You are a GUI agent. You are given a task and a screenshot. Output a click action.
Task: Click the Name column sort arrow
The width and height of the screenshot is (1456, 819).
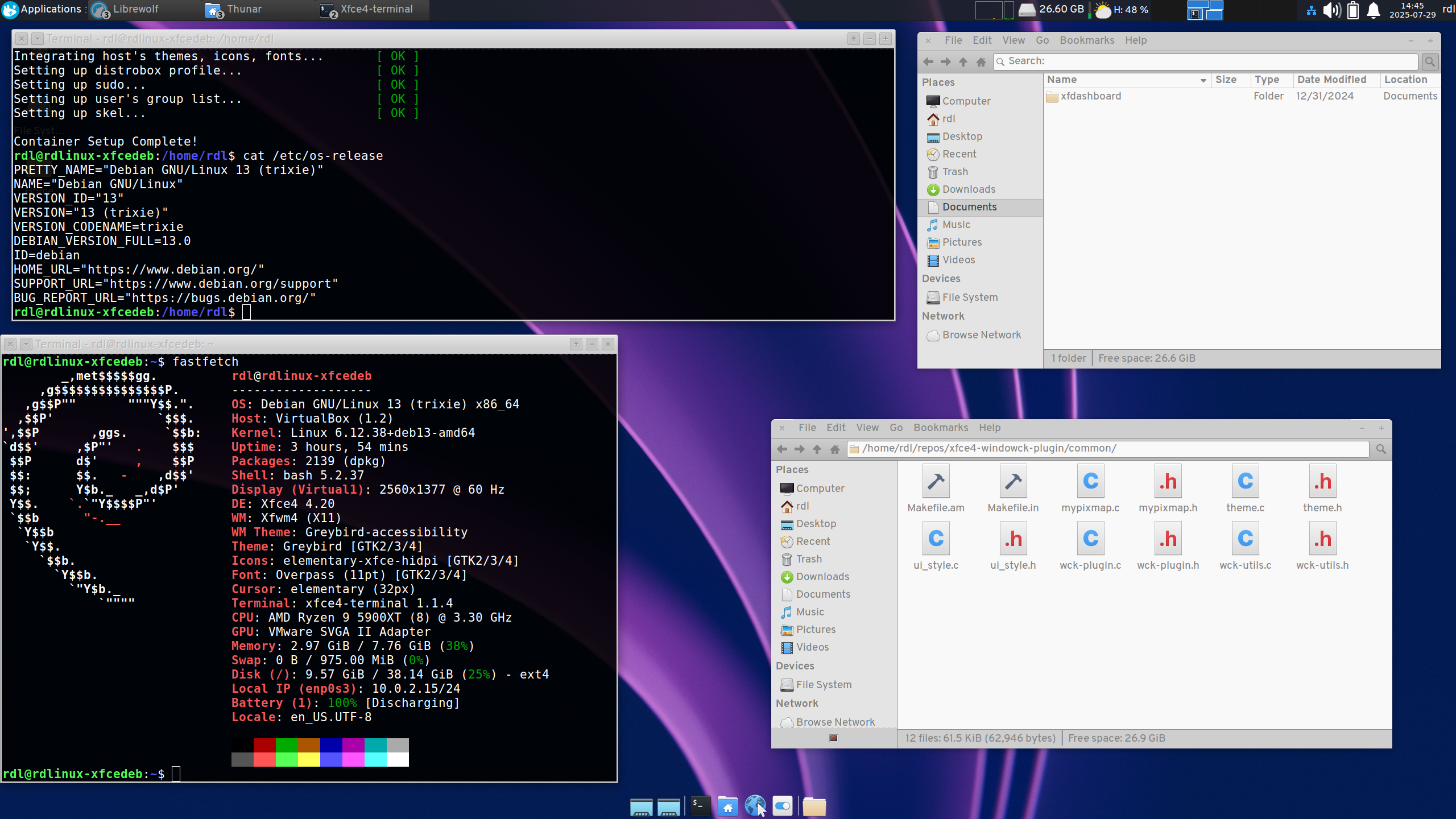point(1203,80)
